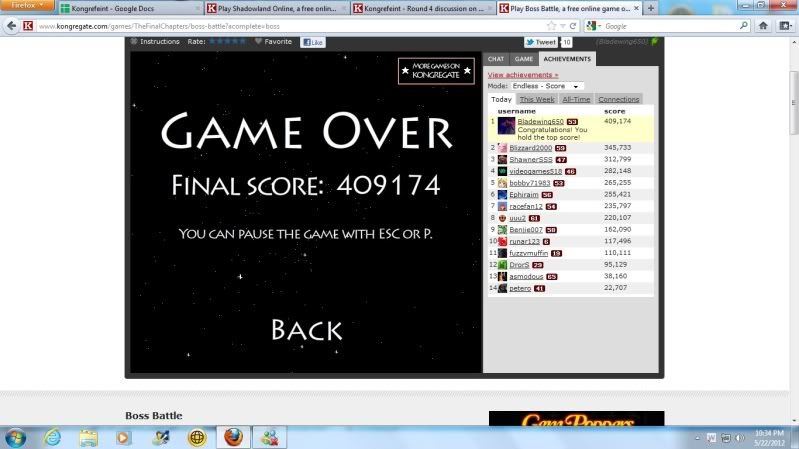Show hidden system tray icons arrow
This screenshot has height=449, width=799.
coord(697,438)
